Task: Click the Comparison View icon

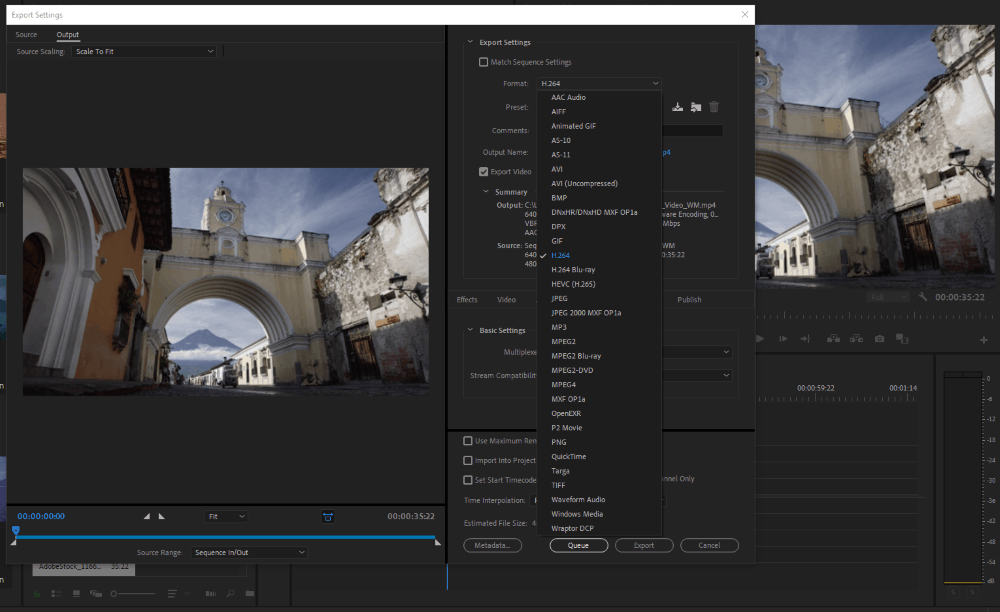Action: click(x=902, y=339)
